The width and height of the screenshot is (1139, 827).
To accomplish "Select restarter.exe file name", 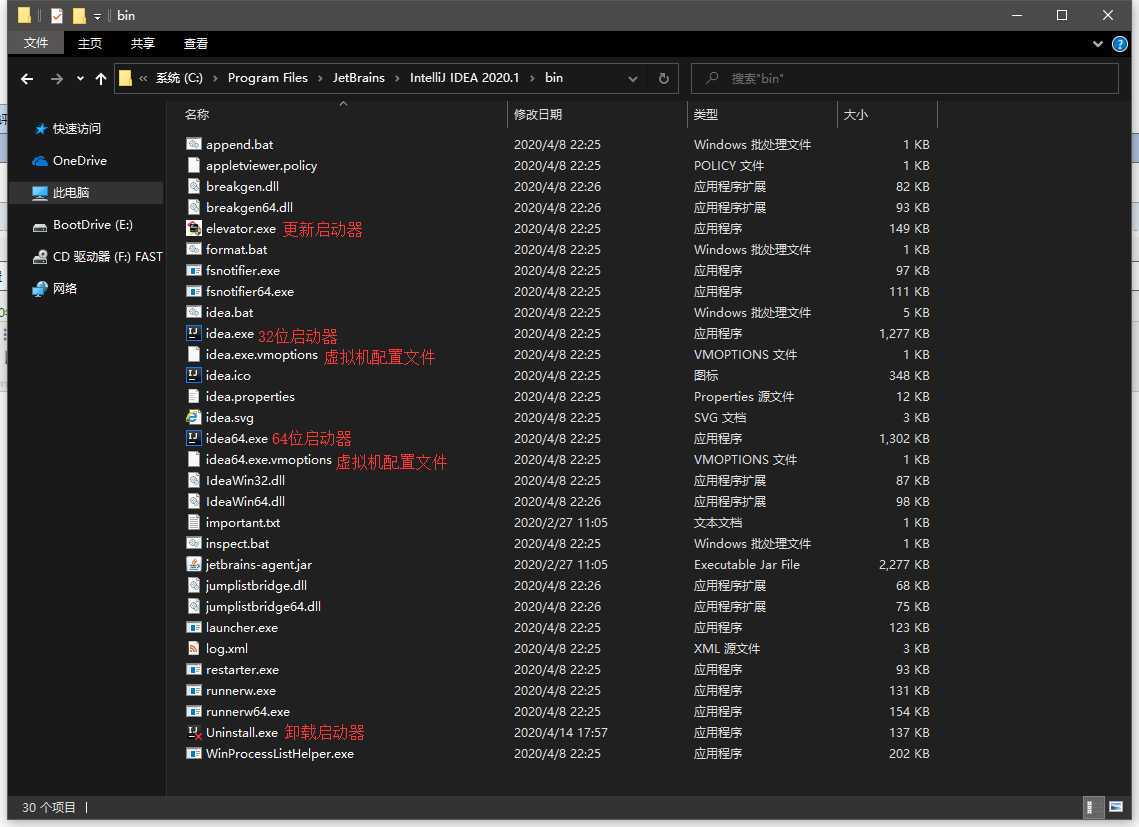I will pos(242,669).
